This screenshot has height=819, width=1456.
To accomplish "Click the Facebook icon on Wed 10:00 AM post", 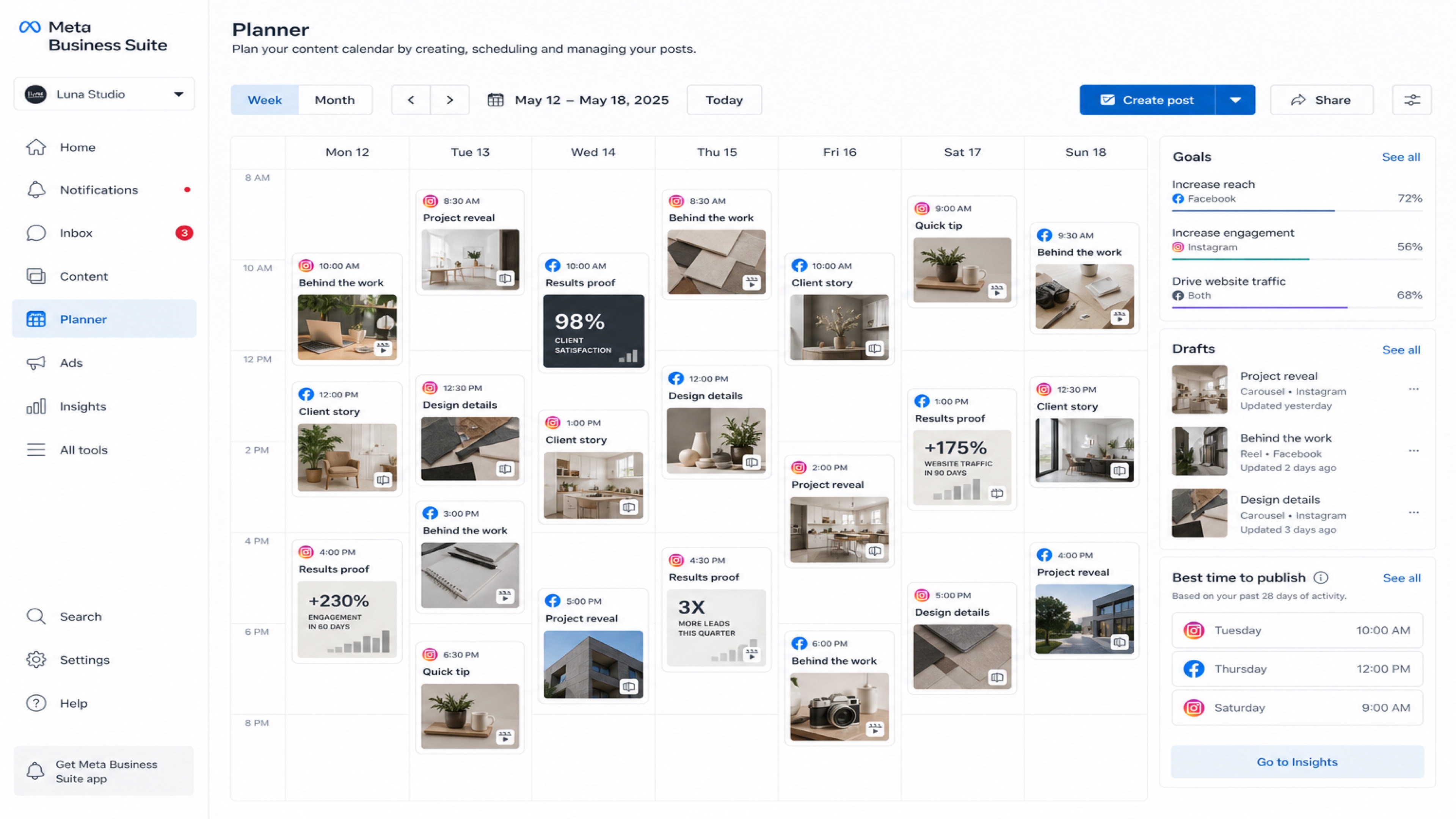I will (553, 266).
